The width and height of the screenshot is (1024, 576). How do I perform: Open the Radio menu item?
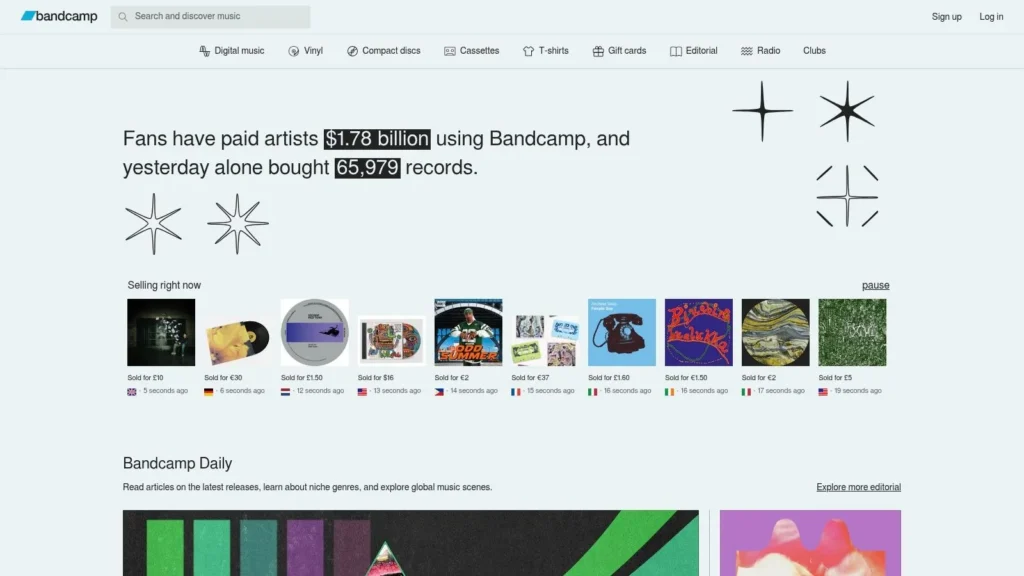pos(761,51)
